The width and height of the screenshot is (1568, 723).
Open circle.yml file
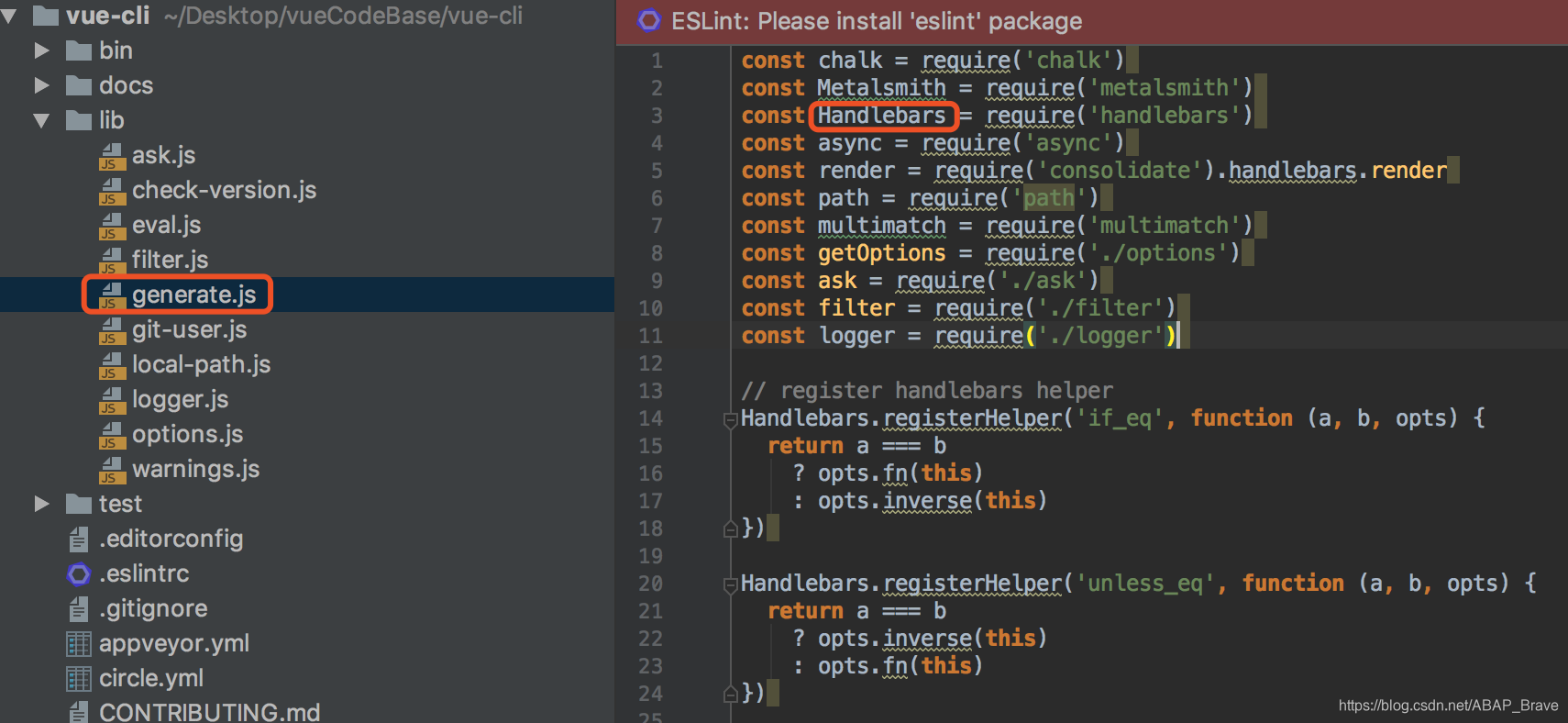[151, 678]
